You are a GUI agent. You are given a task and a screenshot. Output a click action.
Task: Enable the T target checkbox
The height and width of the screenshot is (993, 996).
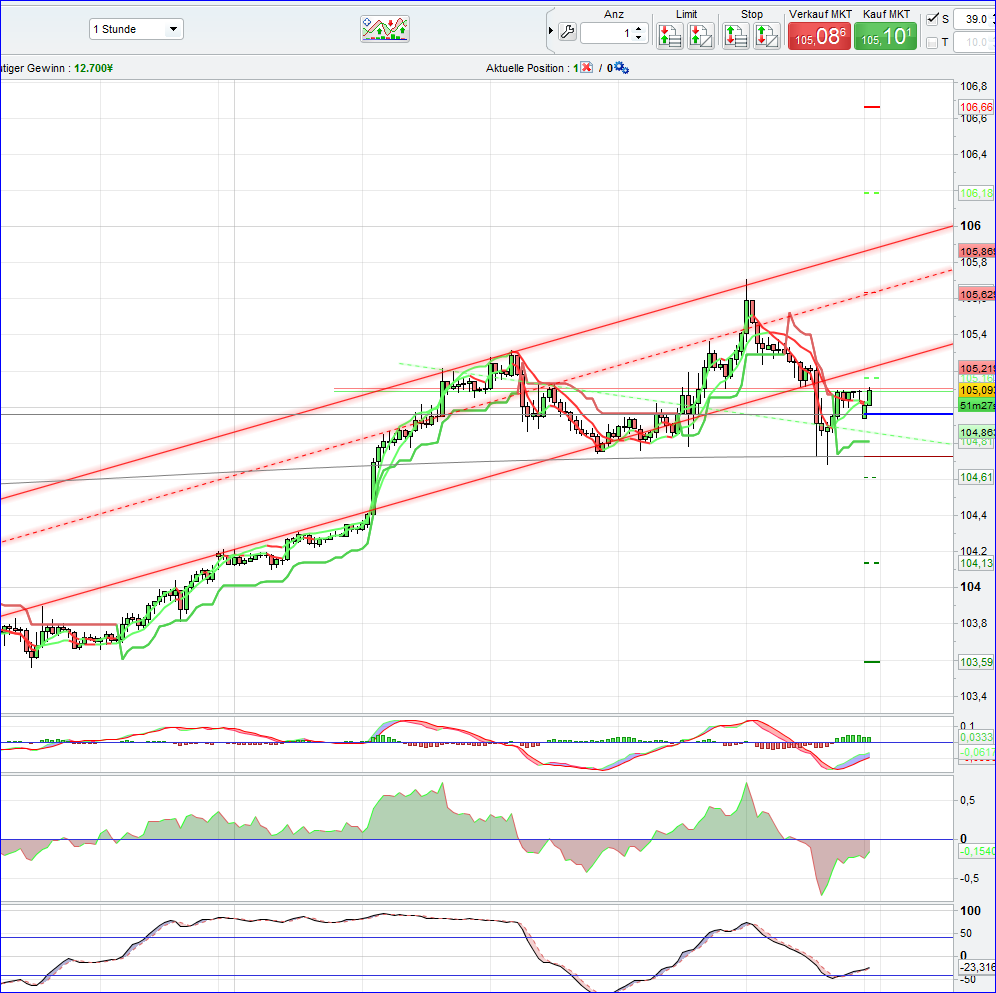(933, 42)
